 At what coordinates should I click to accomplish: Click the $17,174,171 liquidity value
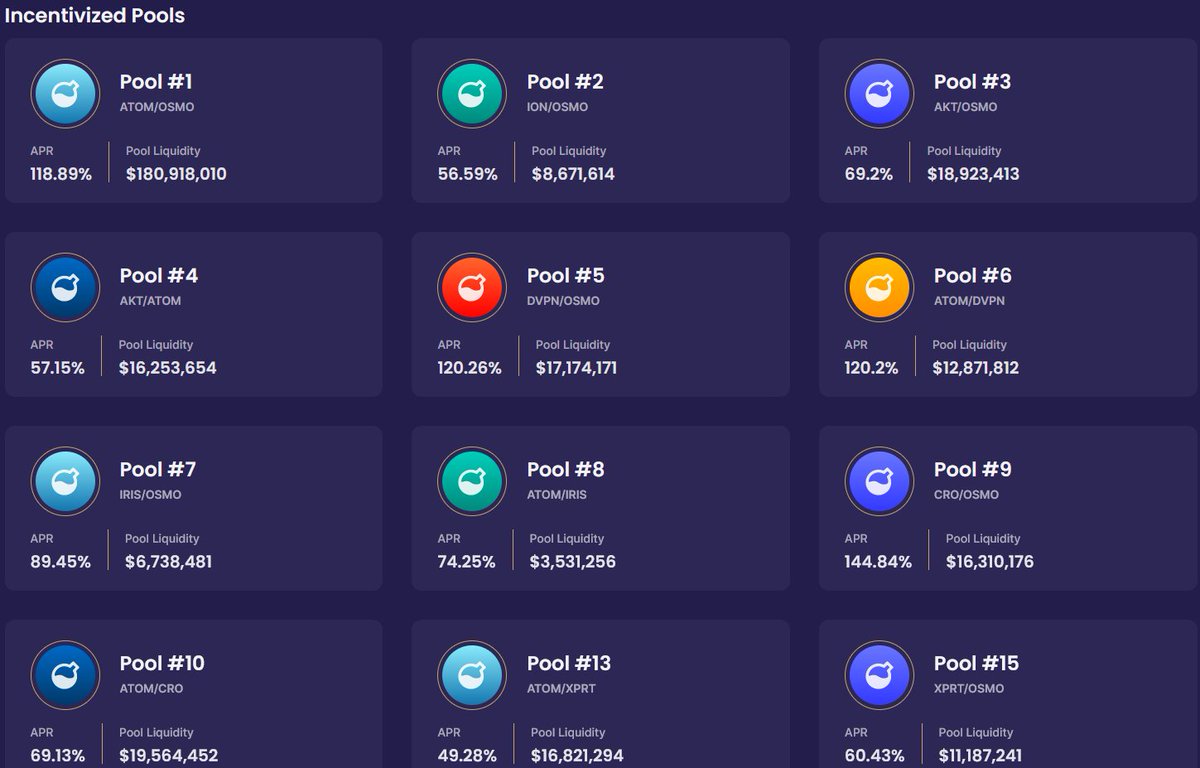(x=576, y=368)
